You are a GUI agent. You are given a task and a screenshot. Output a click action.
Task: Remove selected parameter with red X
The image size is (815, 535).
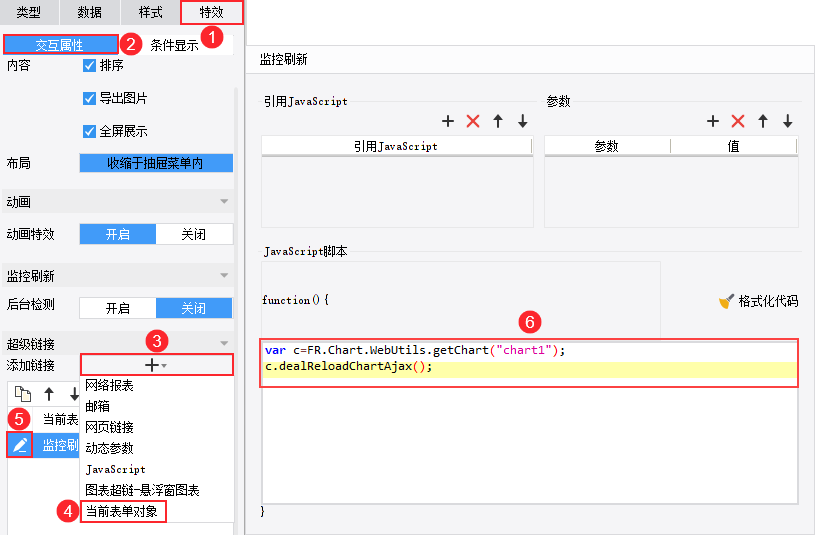click(738, 121)
